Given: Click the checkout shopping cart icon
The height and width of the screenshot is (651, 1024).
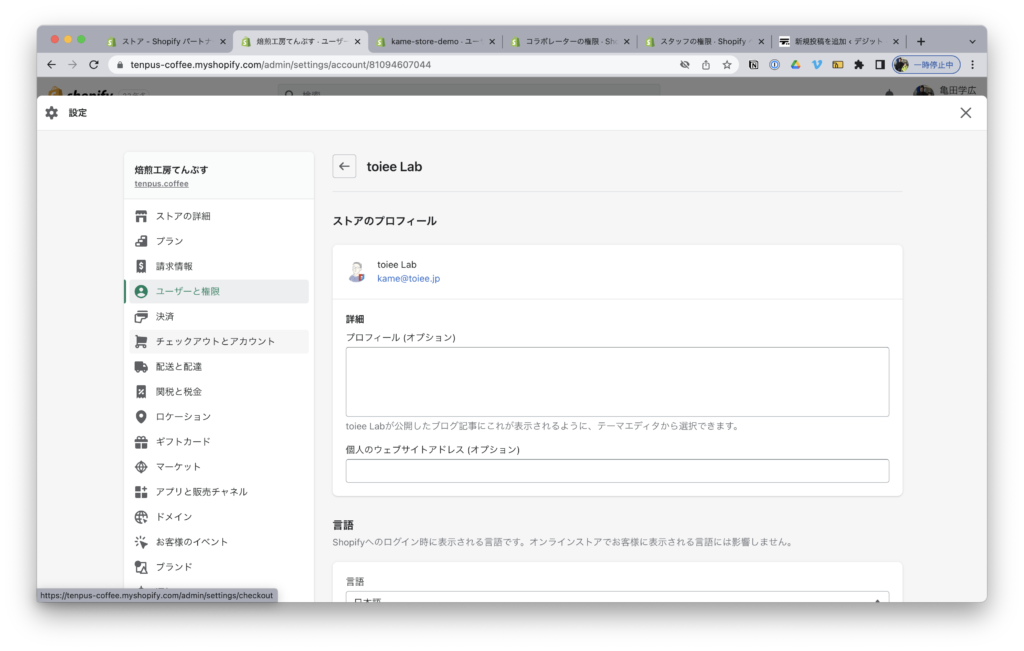Looking at the screenshot, I should coord(141,341).
